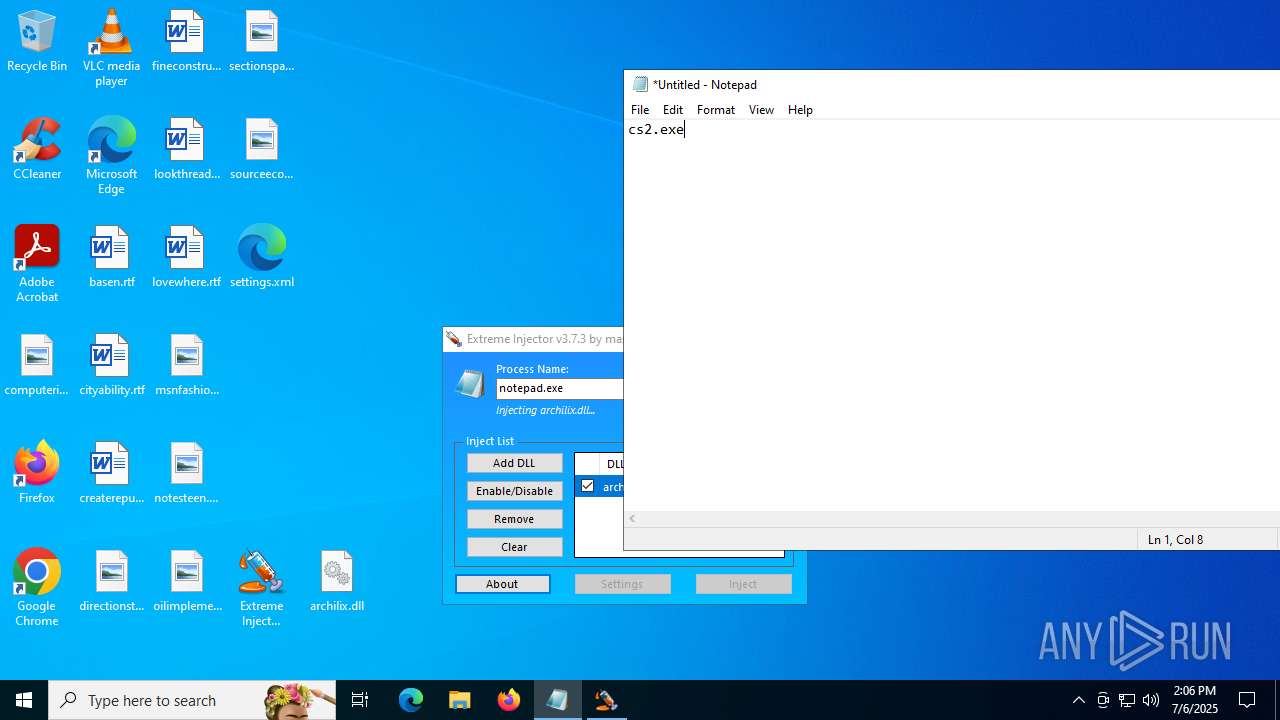Open the notification center
The height and width of the screenshot is (720, 1280).
click(1247, 700)
